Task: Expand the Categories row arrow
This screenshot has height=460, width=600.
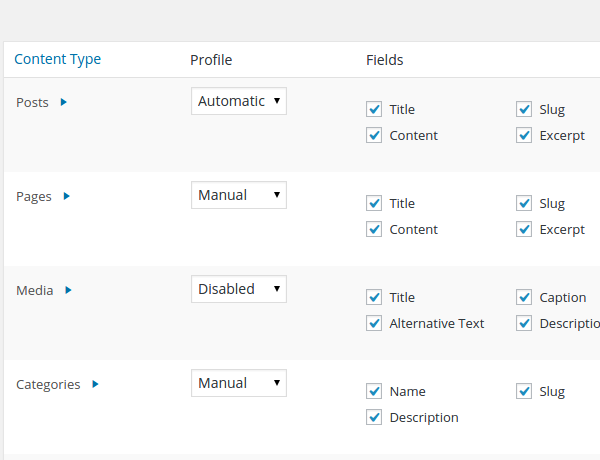Action: pos(95,384)
